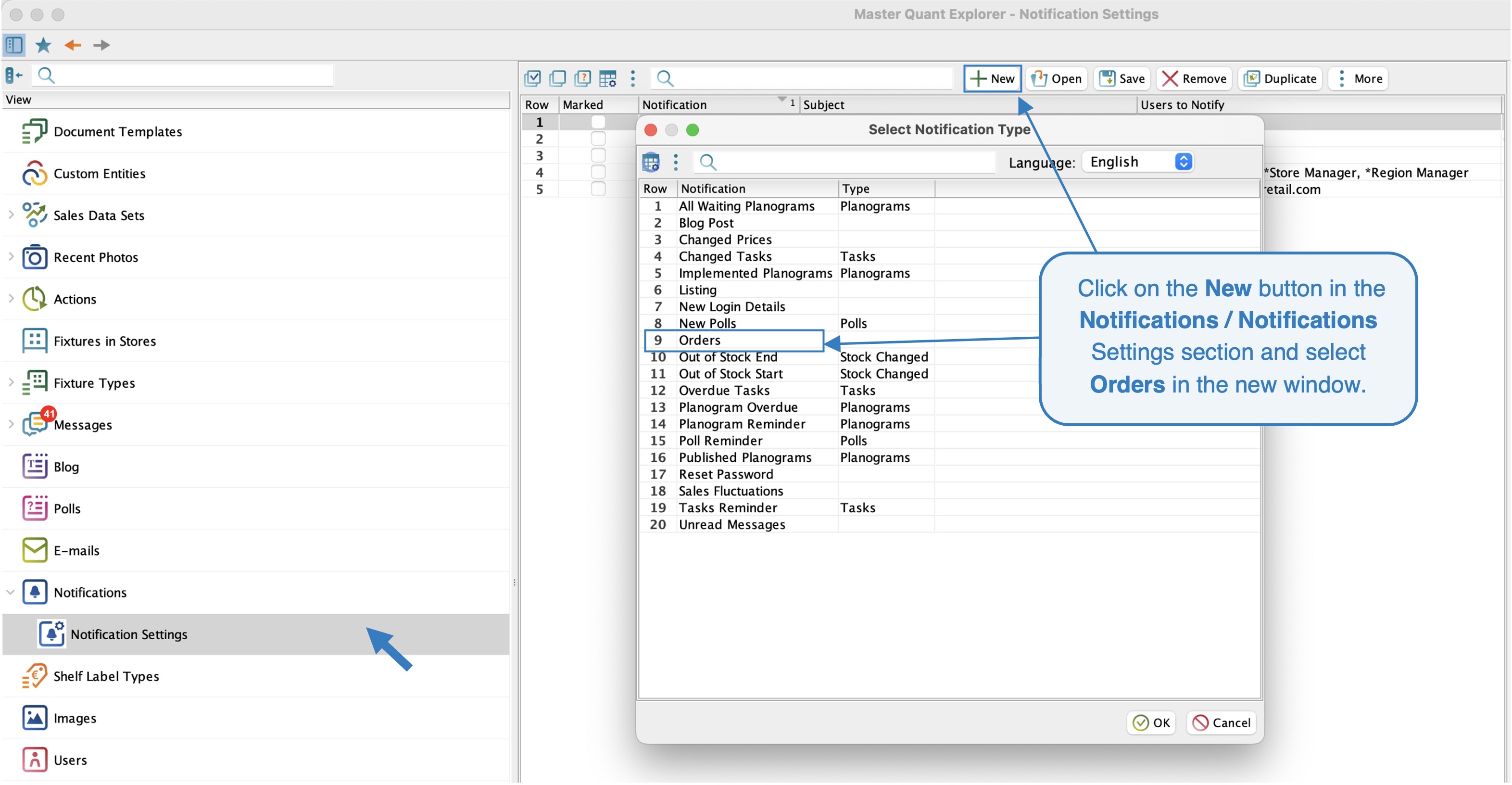Open the Language dropdown

(x=1138, y=162)
